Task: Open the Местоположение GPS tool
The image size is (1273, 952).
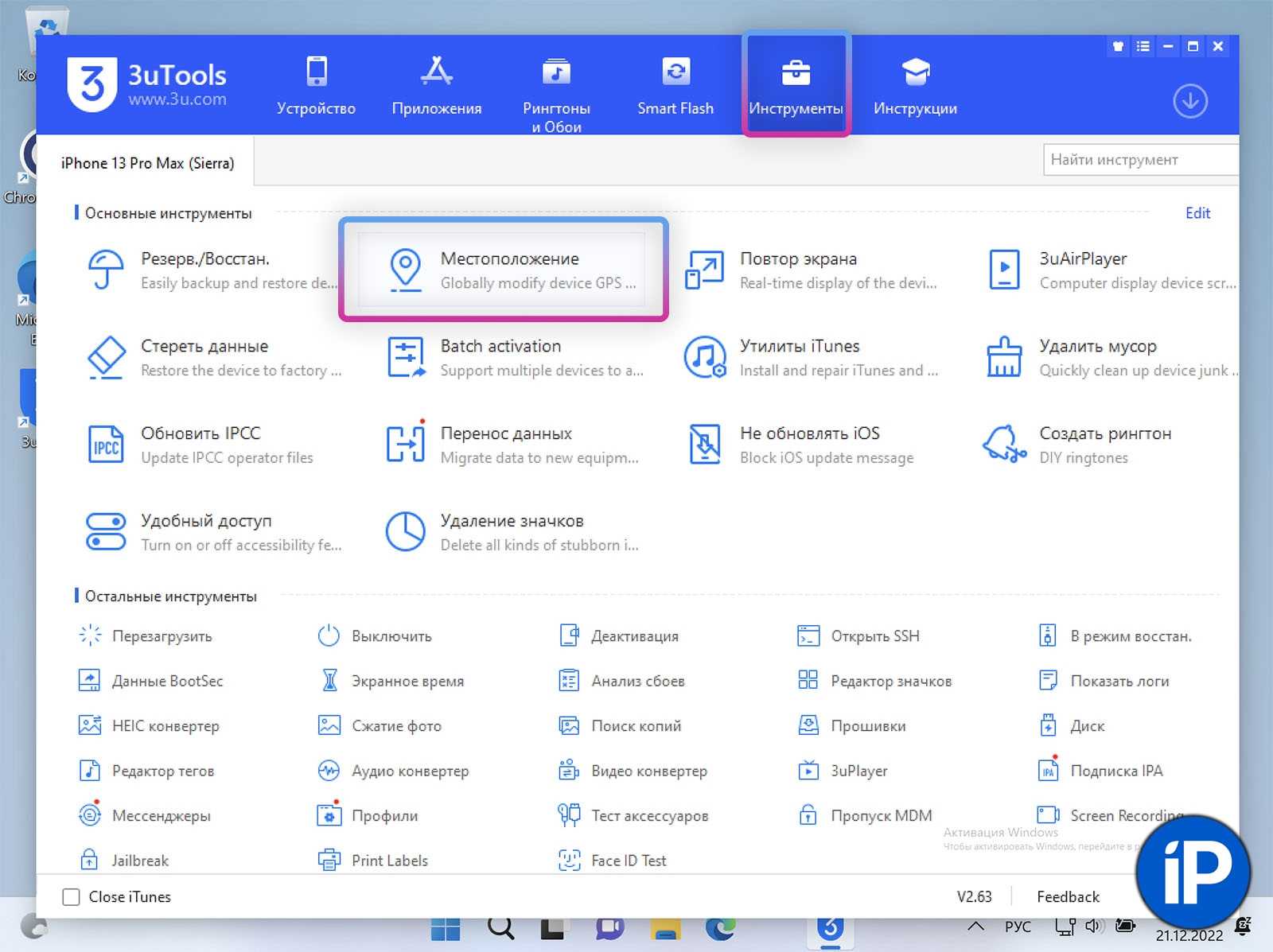Action: (502, 270)
